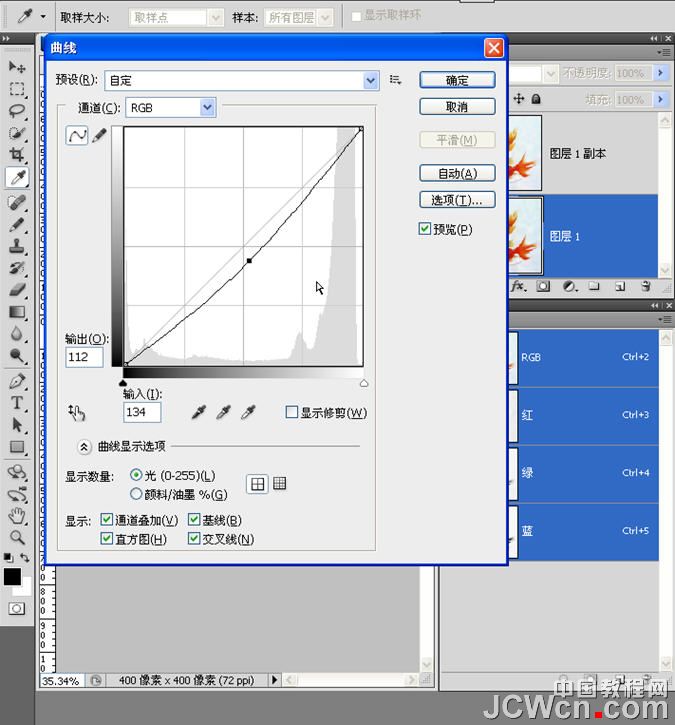This screenshot has height=725, width=675.
Task: Delete layer with trash icon
Action: click(646, 287)
